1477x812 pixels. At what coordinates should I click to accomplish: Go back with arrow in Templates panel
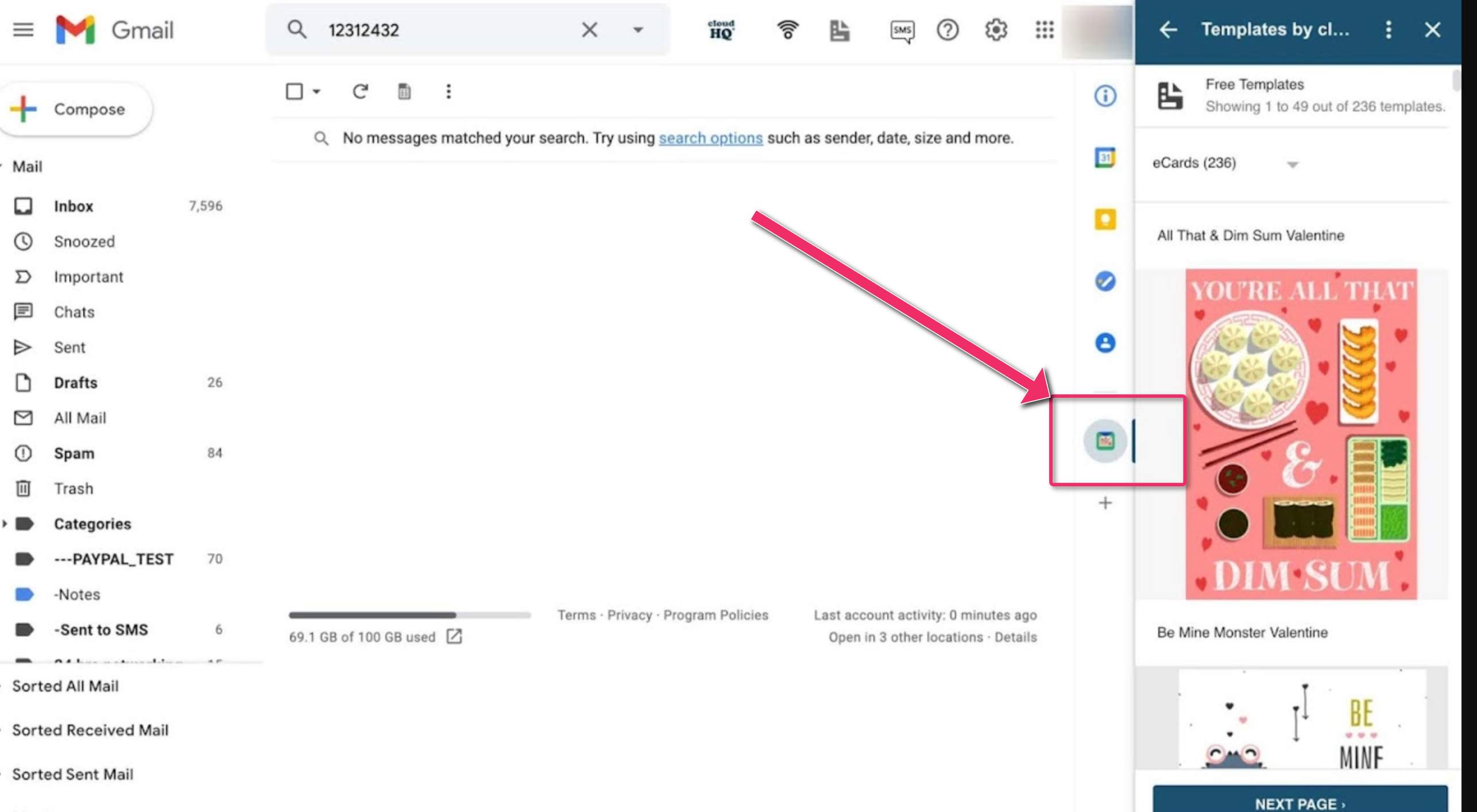(1167, 29)
